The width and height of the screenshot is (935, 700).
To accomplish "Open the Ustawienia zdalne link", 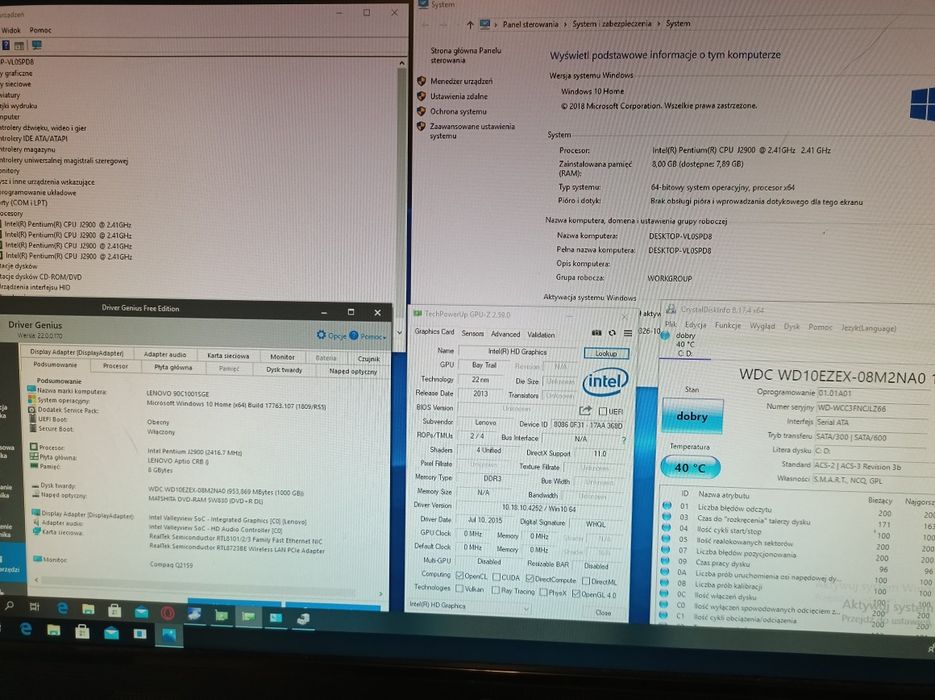I will (459, 96).
